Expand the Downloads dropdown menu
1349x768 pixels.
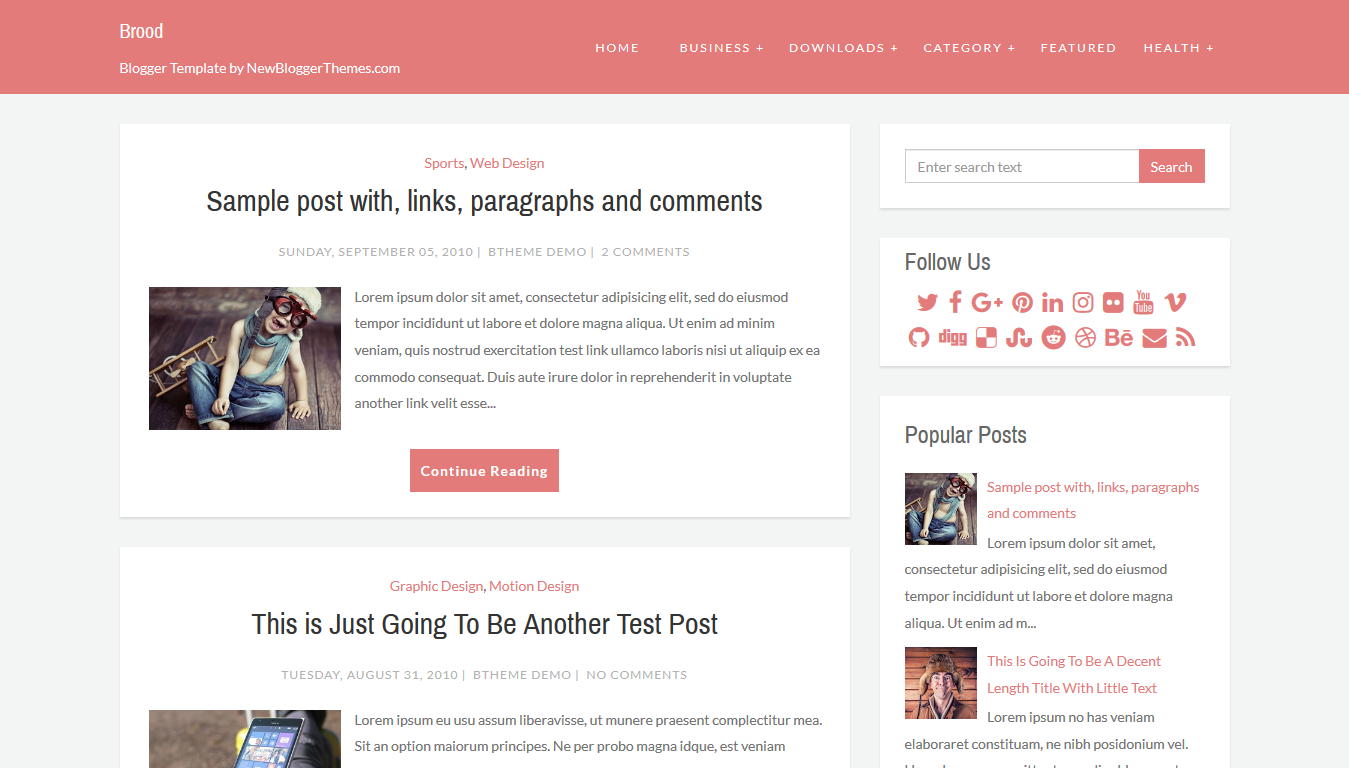843,48
